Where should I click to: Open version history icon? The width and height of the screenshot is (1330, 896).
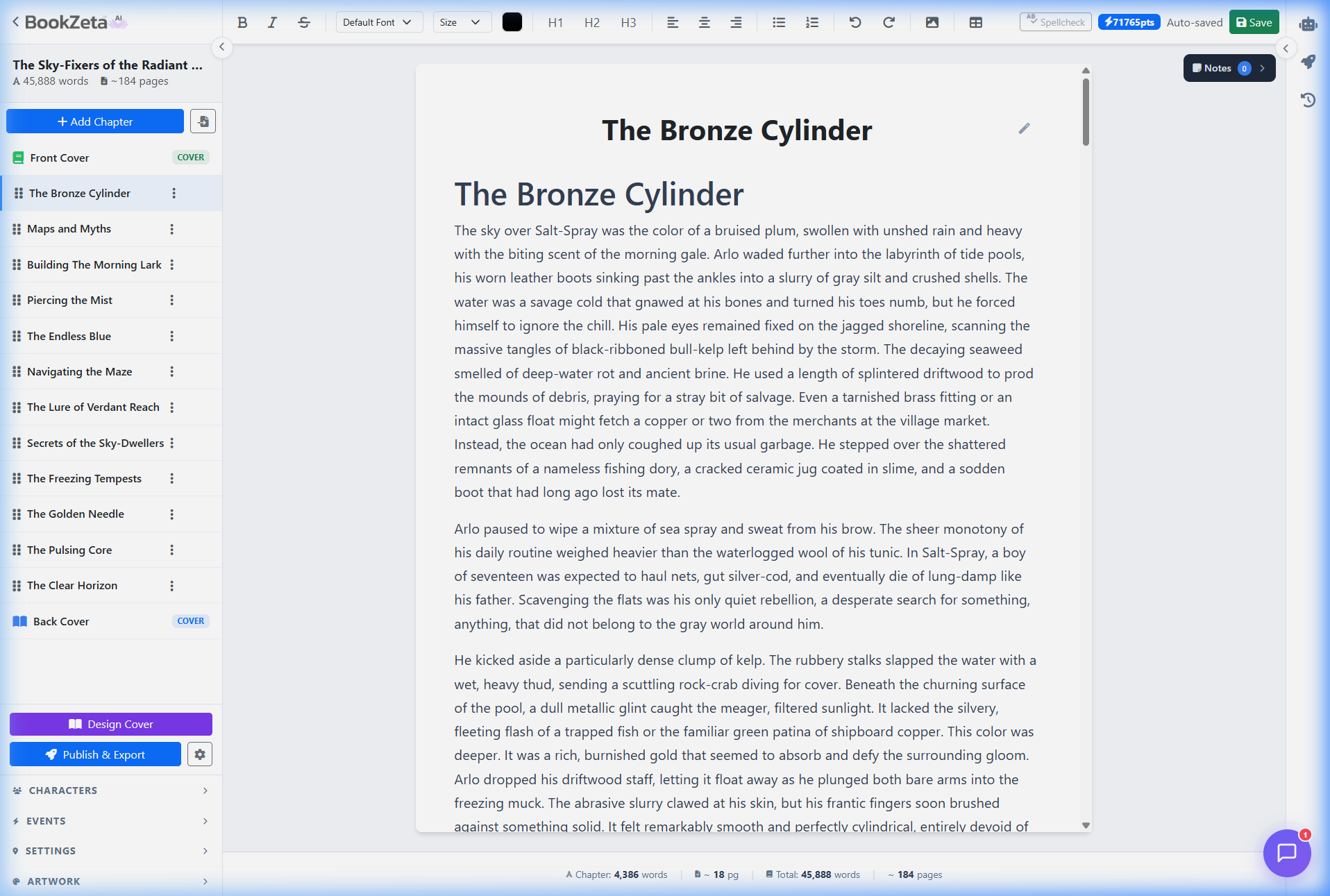[x=1308, y=100]
